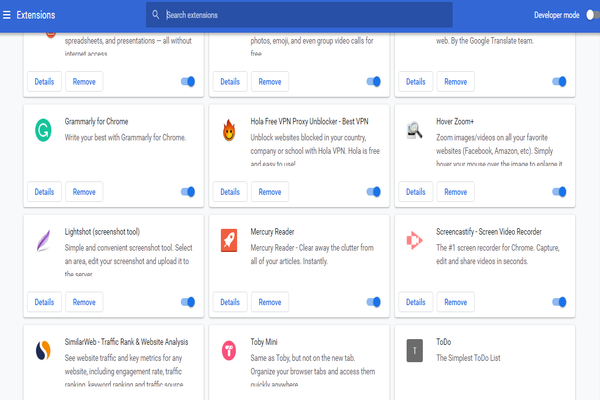Click the Mercury Reader rocket icon
This screenshot has width=600, height=400.
(229, 240)
